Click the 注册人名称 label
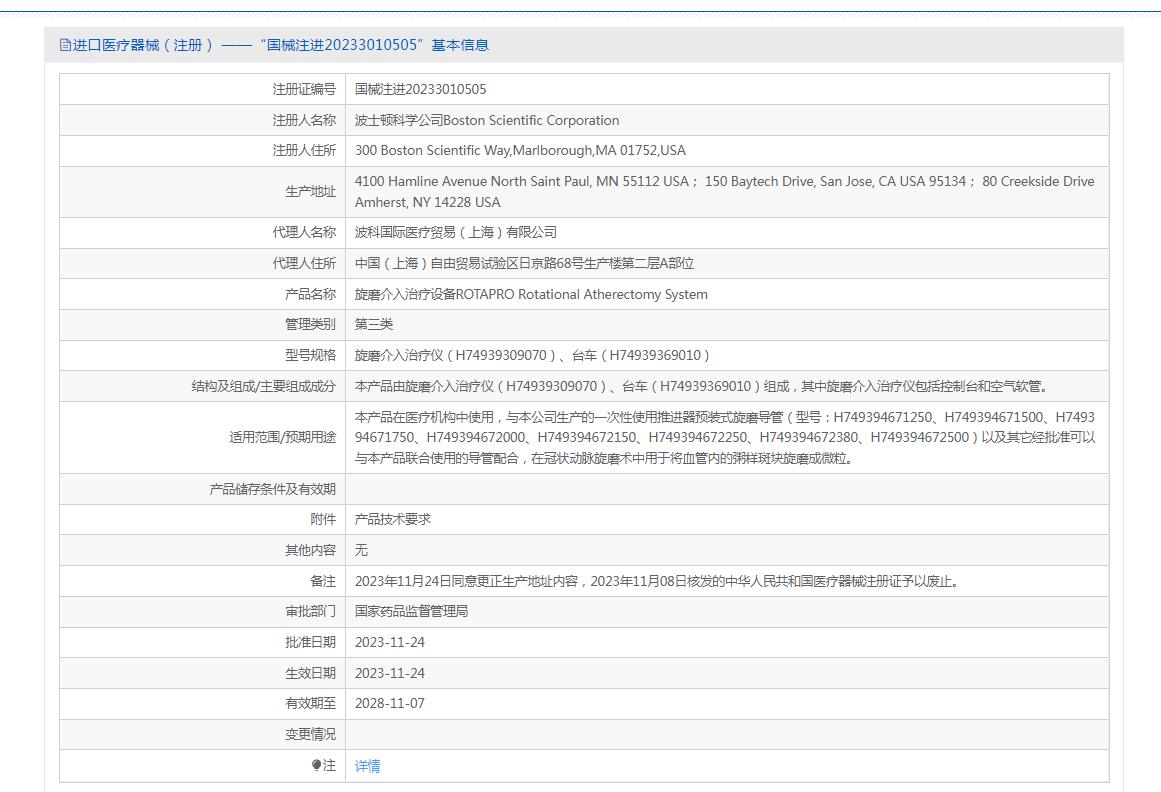The image size is (1161, 792). [x=304, y=120]
